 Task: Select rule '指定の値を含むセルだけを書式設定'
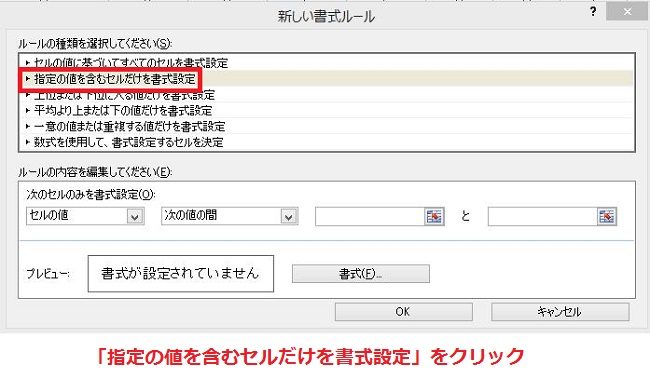click(x=327, y=79)
